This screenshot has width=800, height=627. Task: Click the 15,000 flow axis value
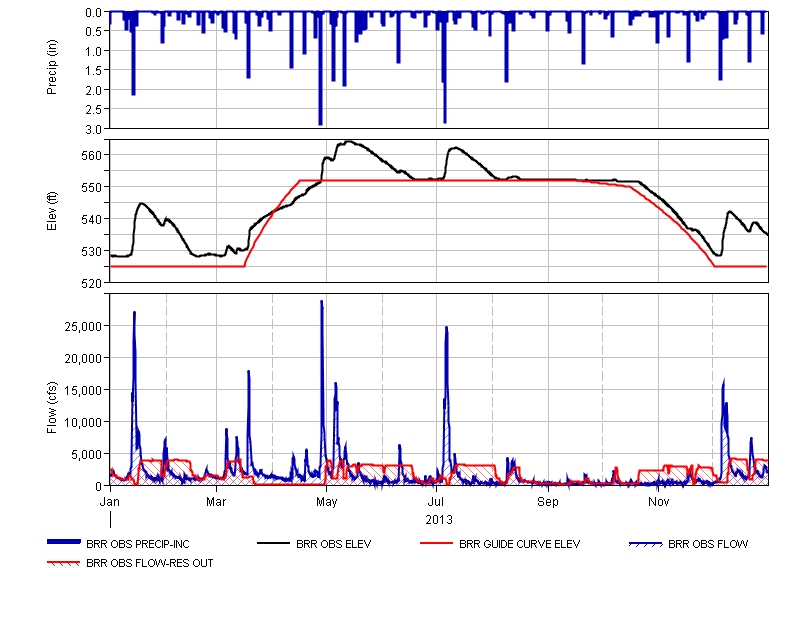(x=83, y=390)
